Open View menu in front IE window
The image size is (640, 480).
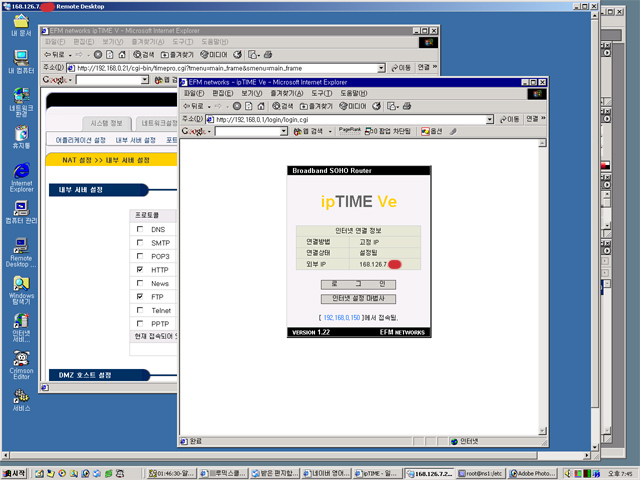coord(251,93)
